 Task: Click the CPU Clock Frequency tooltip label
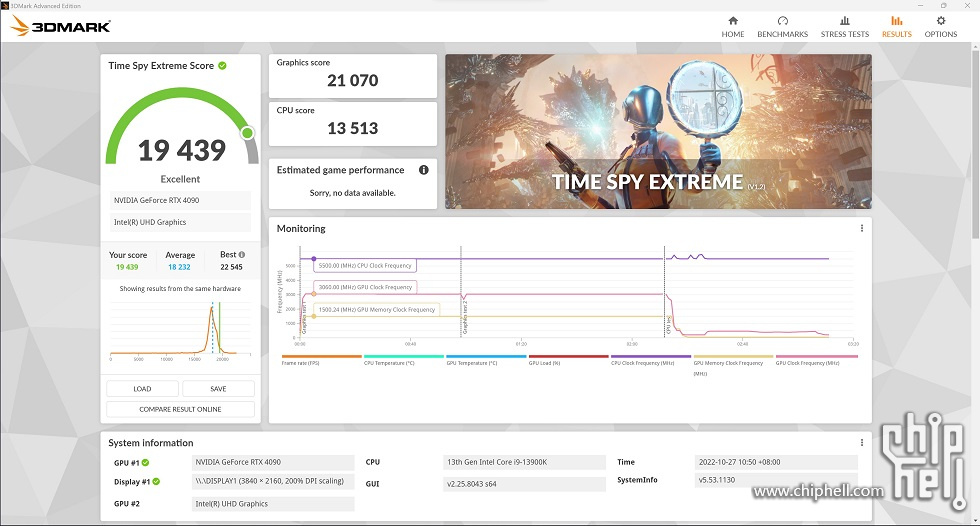click(x=365, y=265)
